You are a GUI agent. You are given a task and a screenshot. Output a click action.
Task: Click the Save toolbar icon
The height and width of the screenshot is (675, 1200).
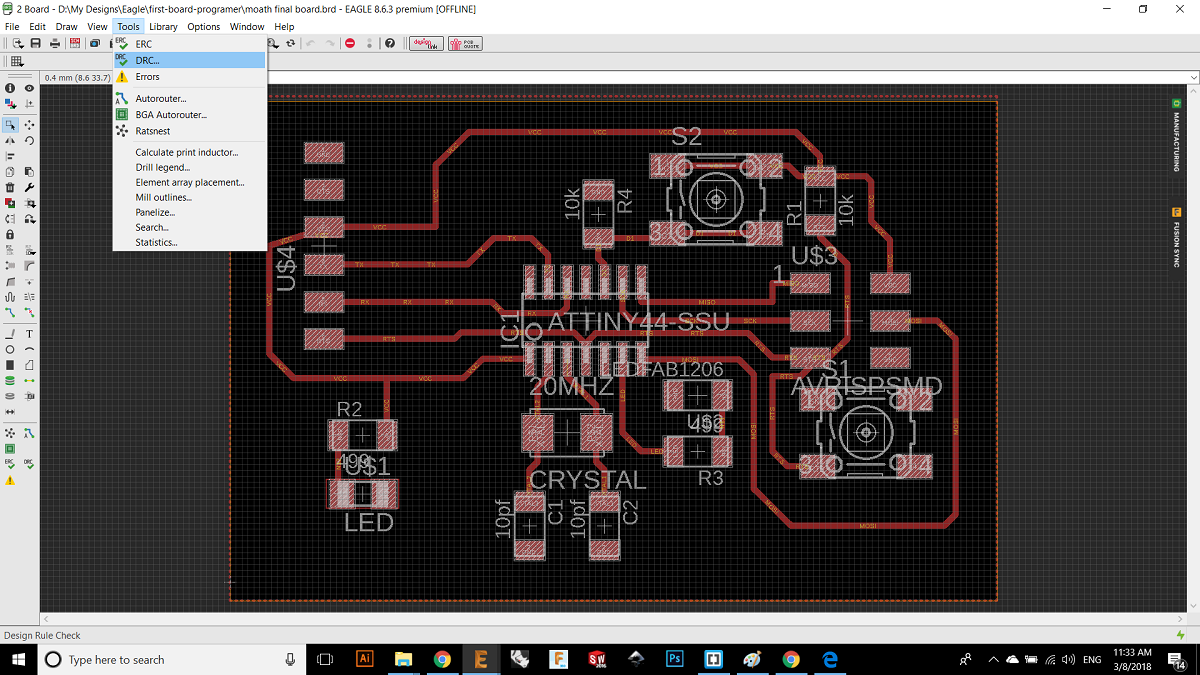(36, 44)
